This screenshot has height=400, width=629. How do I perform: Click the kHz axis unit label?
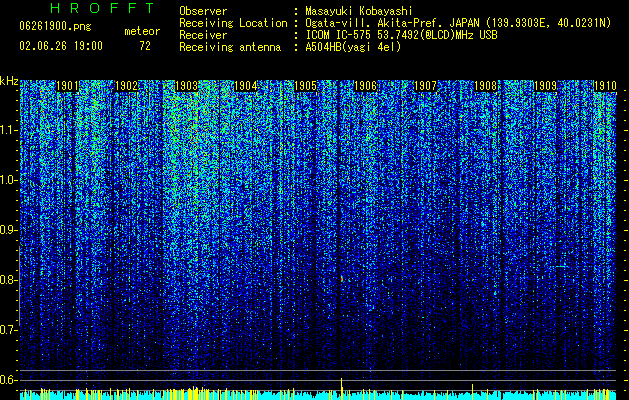pyautogui.click(x=9, y=81)
